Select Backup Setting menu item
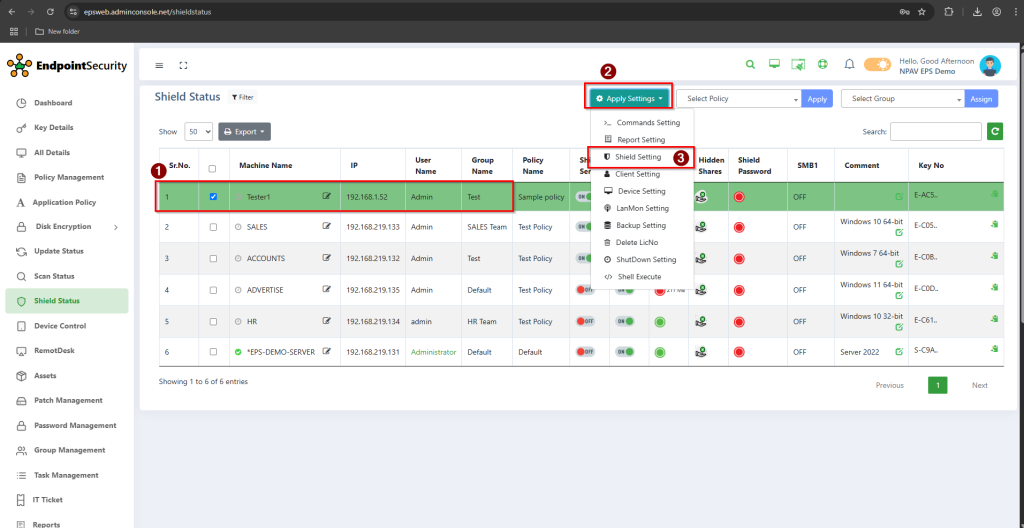 (641, 225)
